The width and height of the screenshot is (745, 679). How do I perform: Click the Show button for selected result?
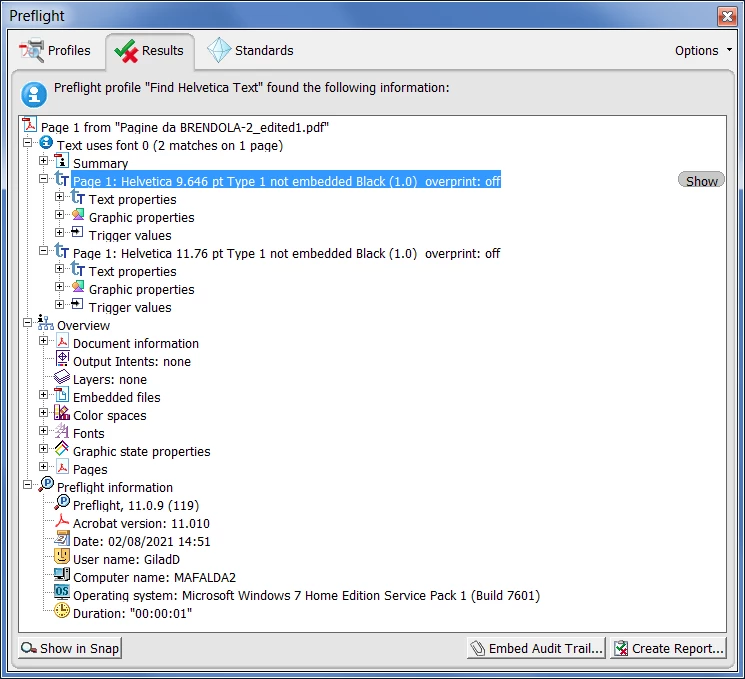pos(701,181)
